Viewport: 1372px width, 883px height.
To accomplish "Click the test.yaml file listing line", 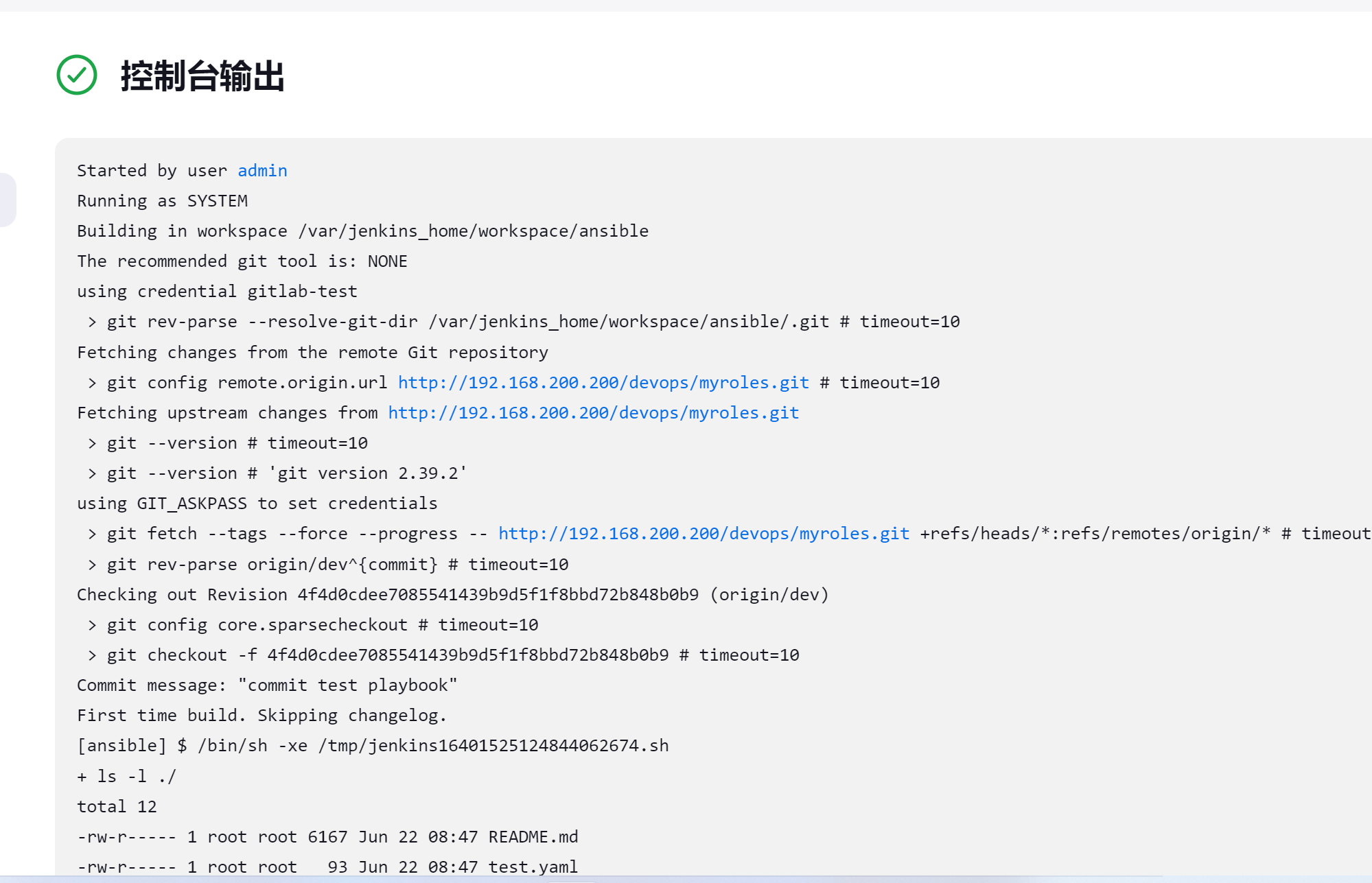I will pos(327,867).
